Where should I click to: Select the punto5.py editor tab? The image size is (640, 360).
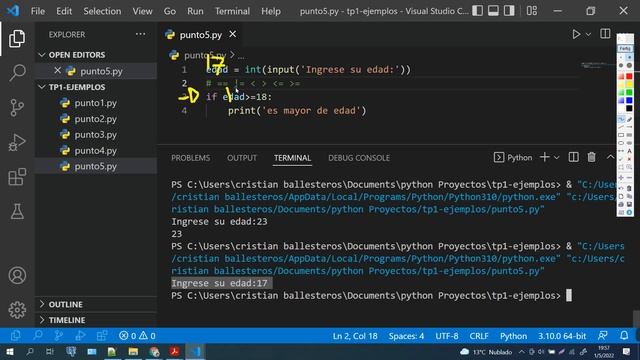[x=200, y=35]
